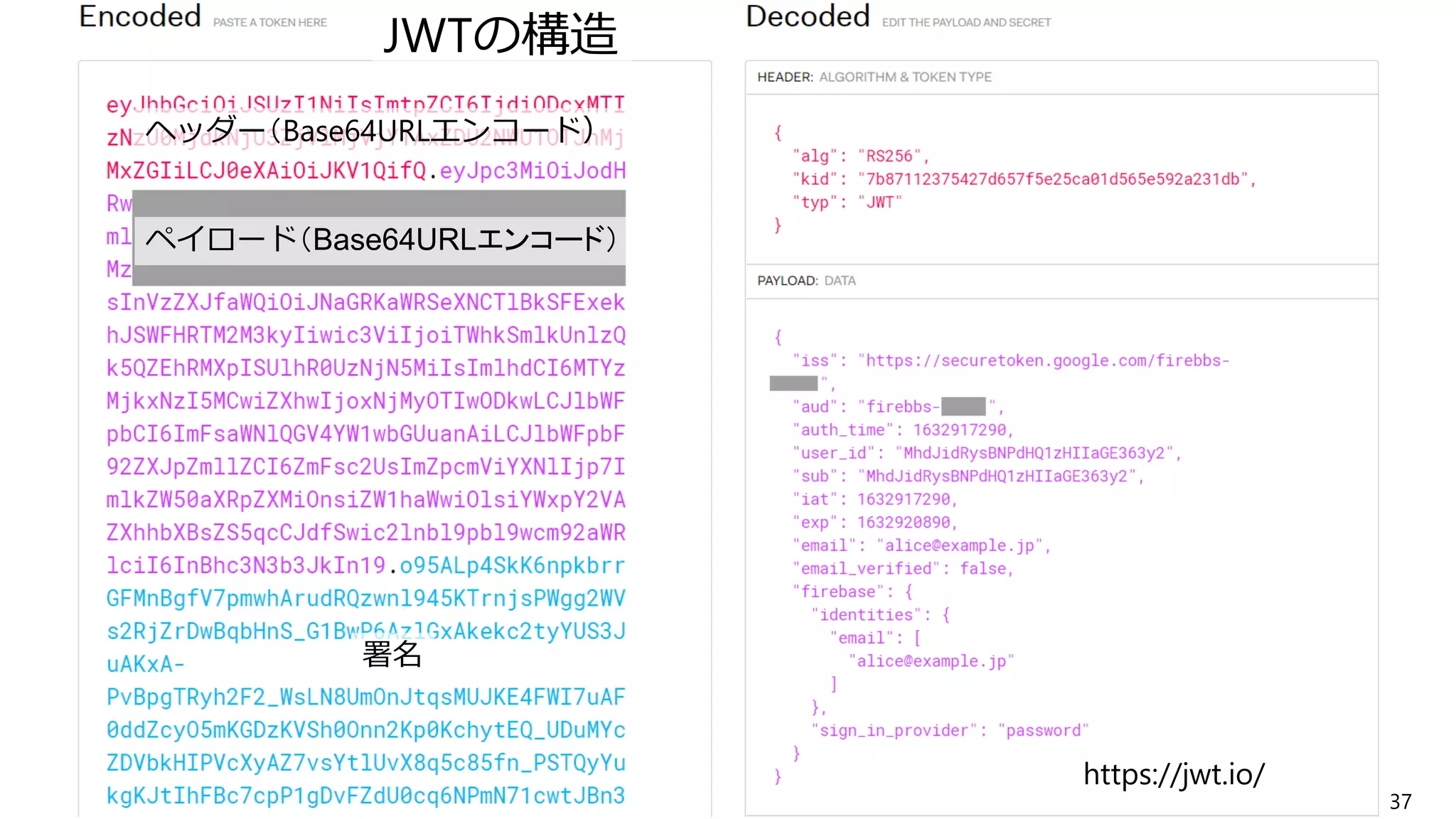Click the "user_id" line in the payload
The image size is (1456, 819).
pyautogui.click(x=987, y=453)
